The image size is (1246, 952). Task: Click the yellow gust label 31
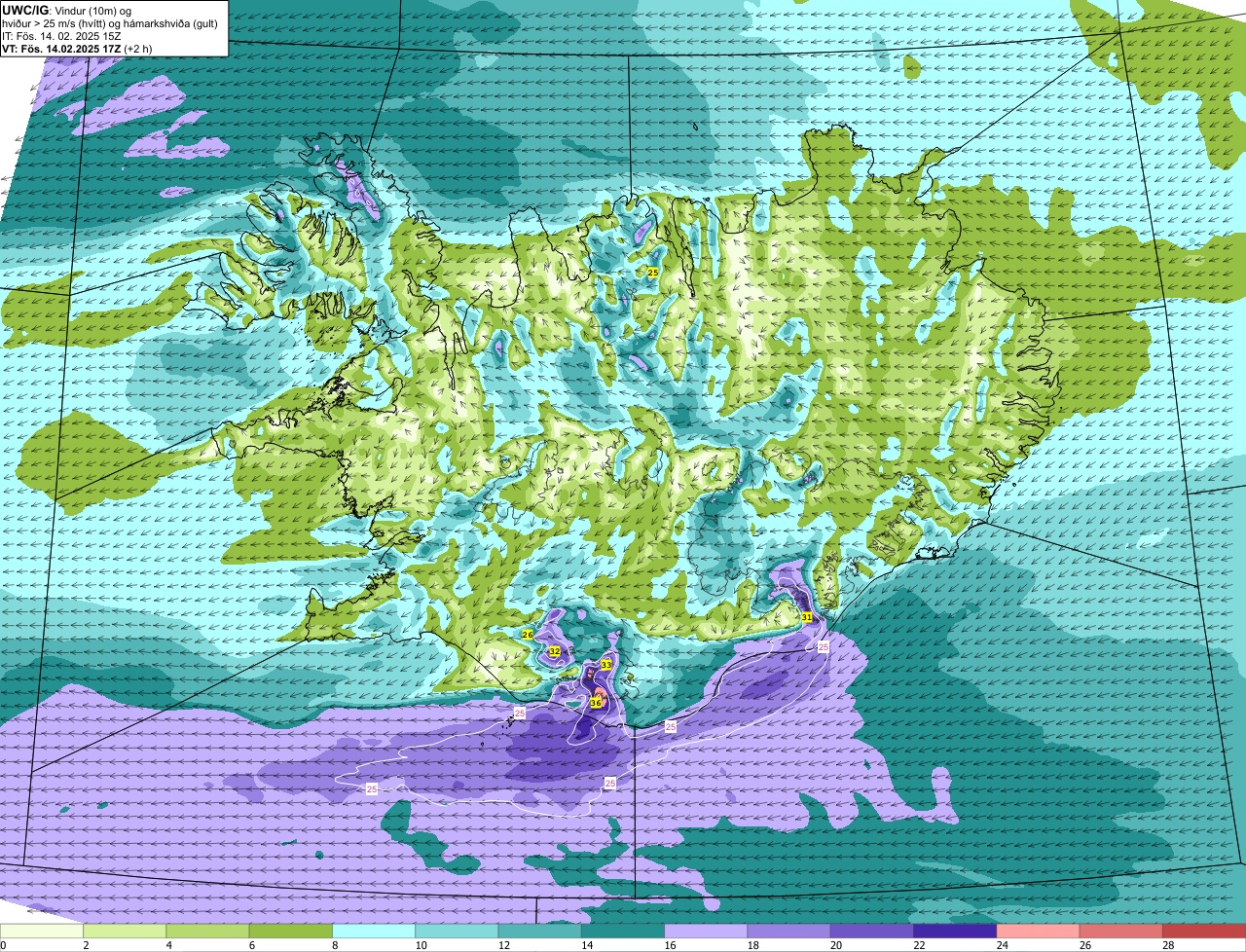pos(806,617)
